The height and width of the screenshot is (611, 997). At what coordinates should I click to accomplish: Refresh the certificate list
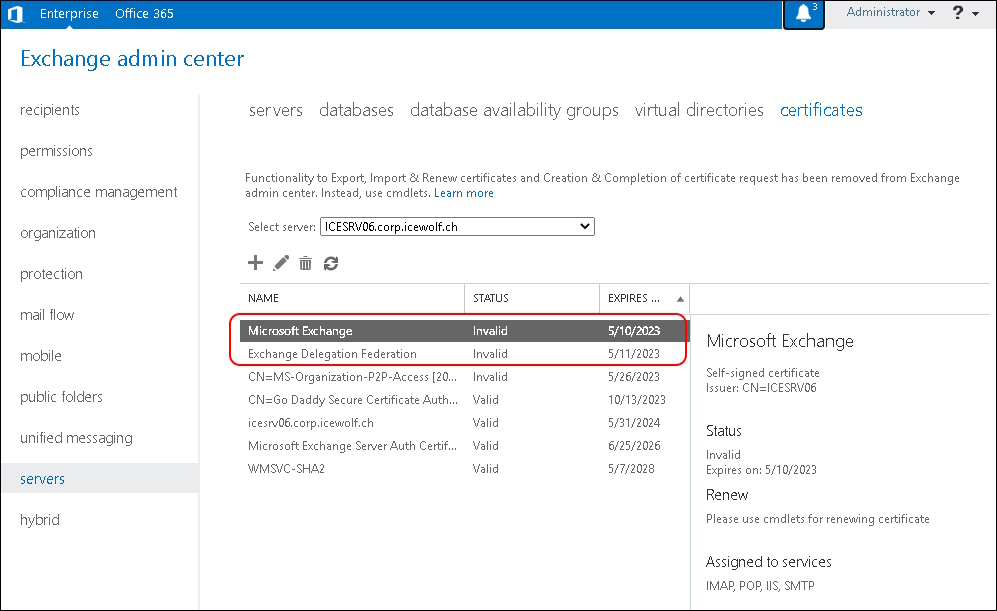tap(331, 263)
